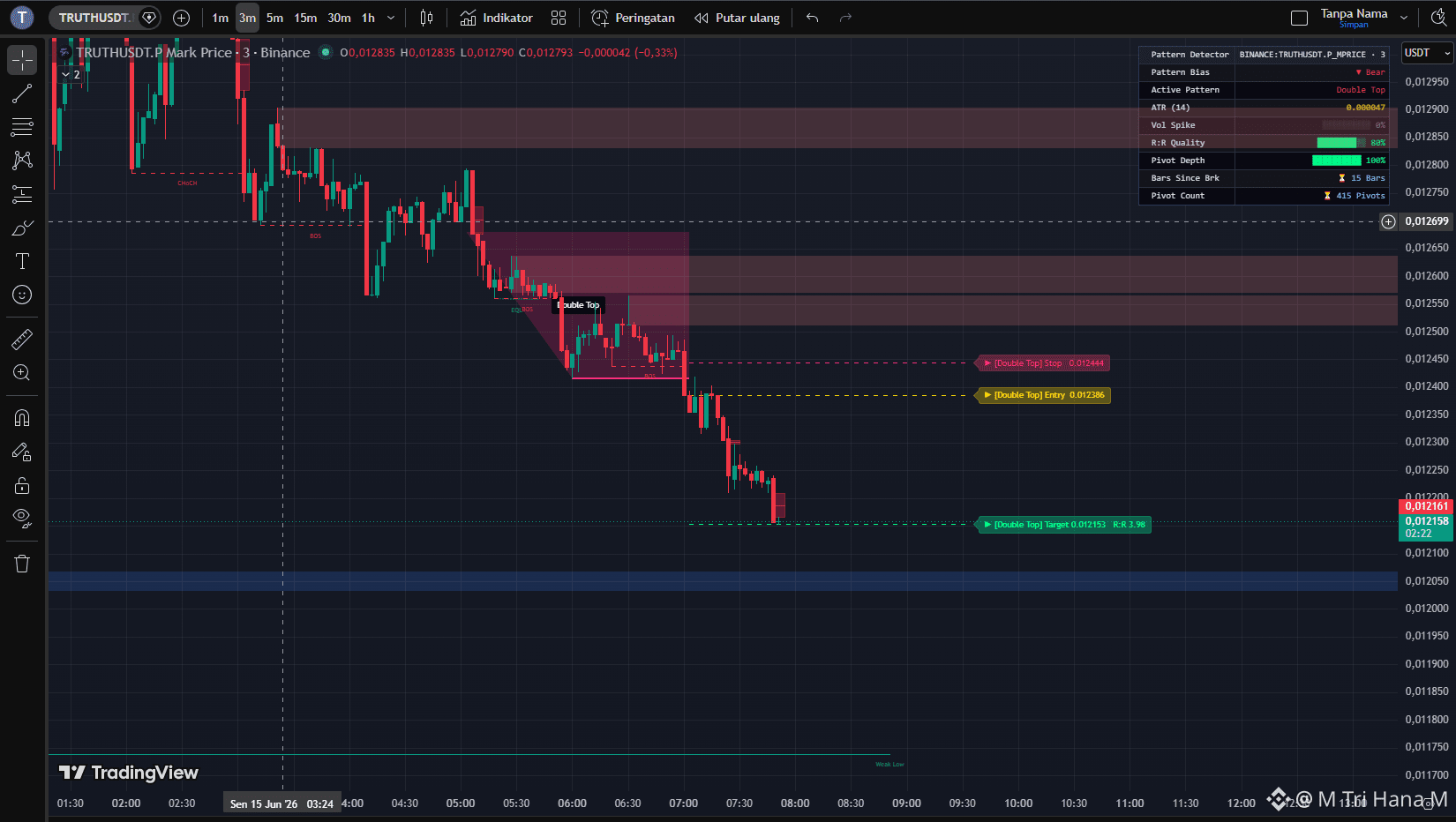Activate the ruler measure tool
Image resolution: width=1456 pixels, height=822 pixels.
click(x=22, y=339)
